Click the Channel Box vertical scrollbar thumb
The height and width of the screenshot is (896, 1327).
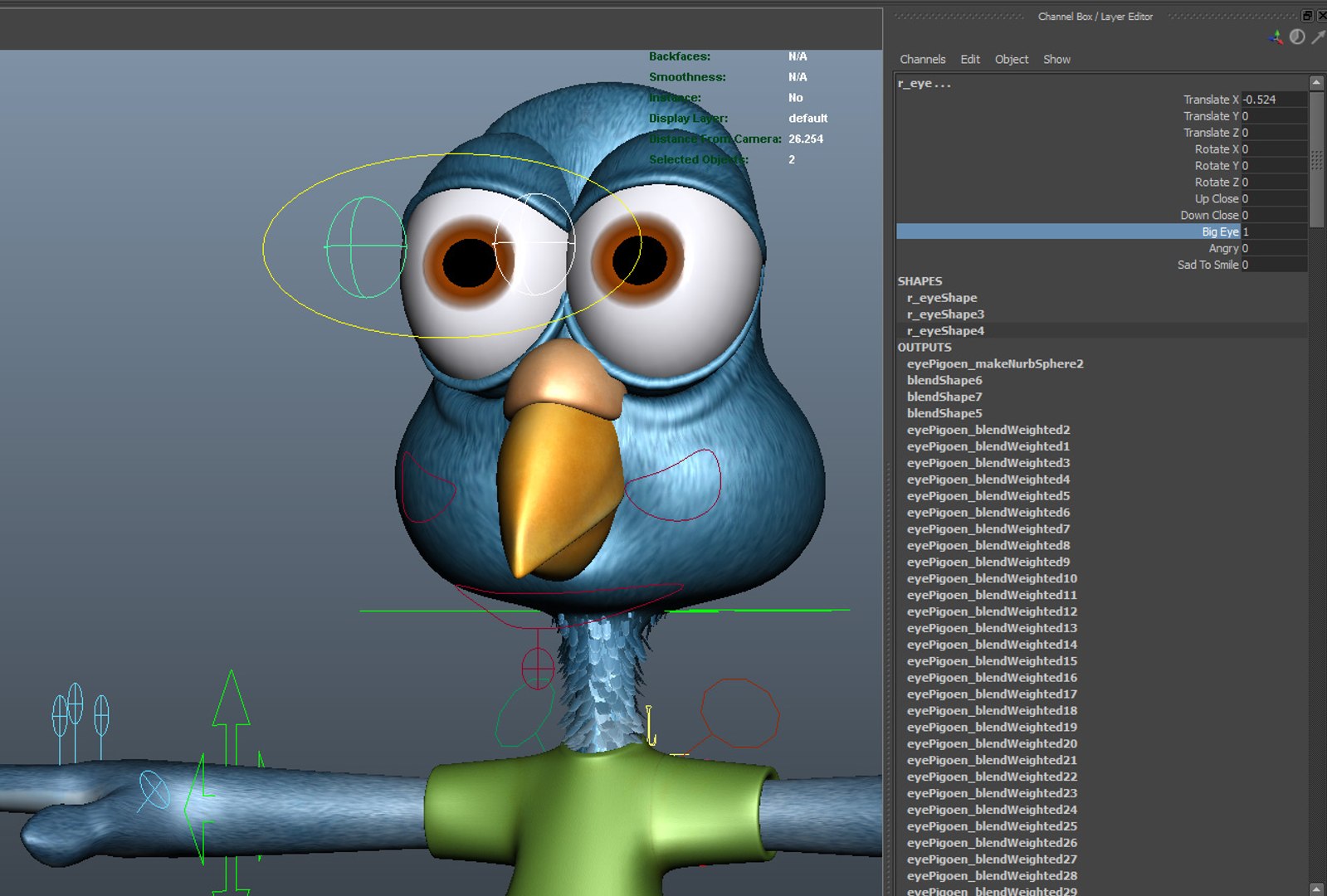1316,159
